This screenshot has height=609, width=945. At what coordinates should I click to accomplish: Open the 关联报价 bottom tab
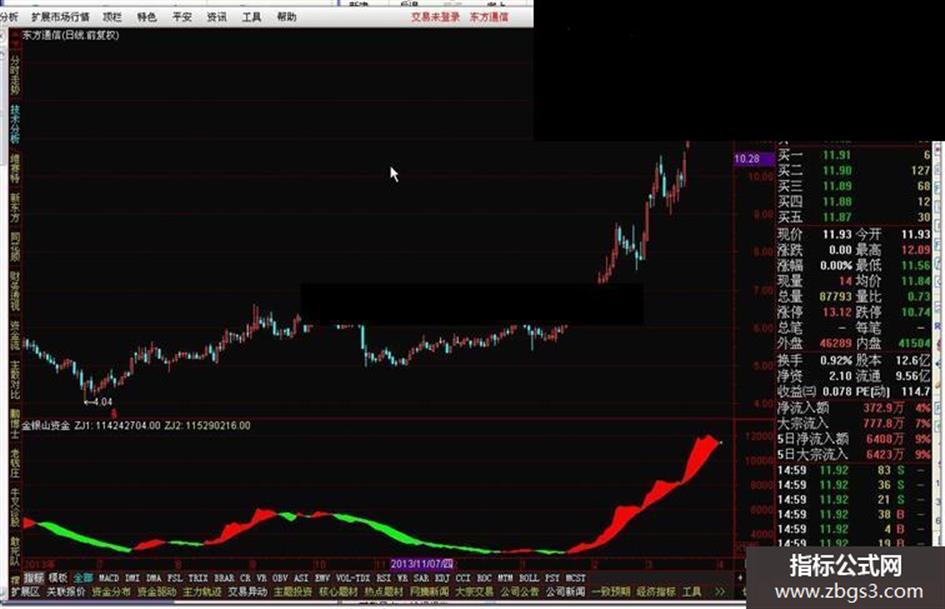66,592
